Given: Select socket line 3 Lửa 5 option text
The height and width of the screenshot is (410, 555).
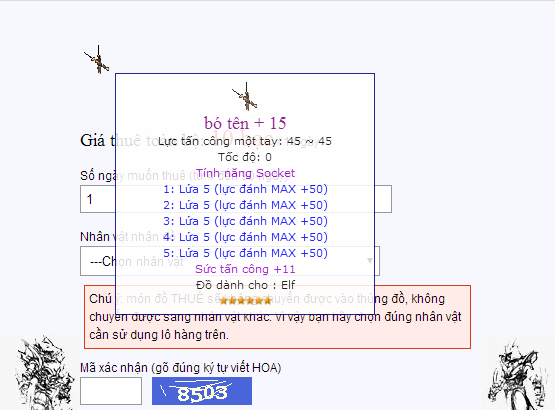Looking at the screenshot, I should [x=245, y=221].
